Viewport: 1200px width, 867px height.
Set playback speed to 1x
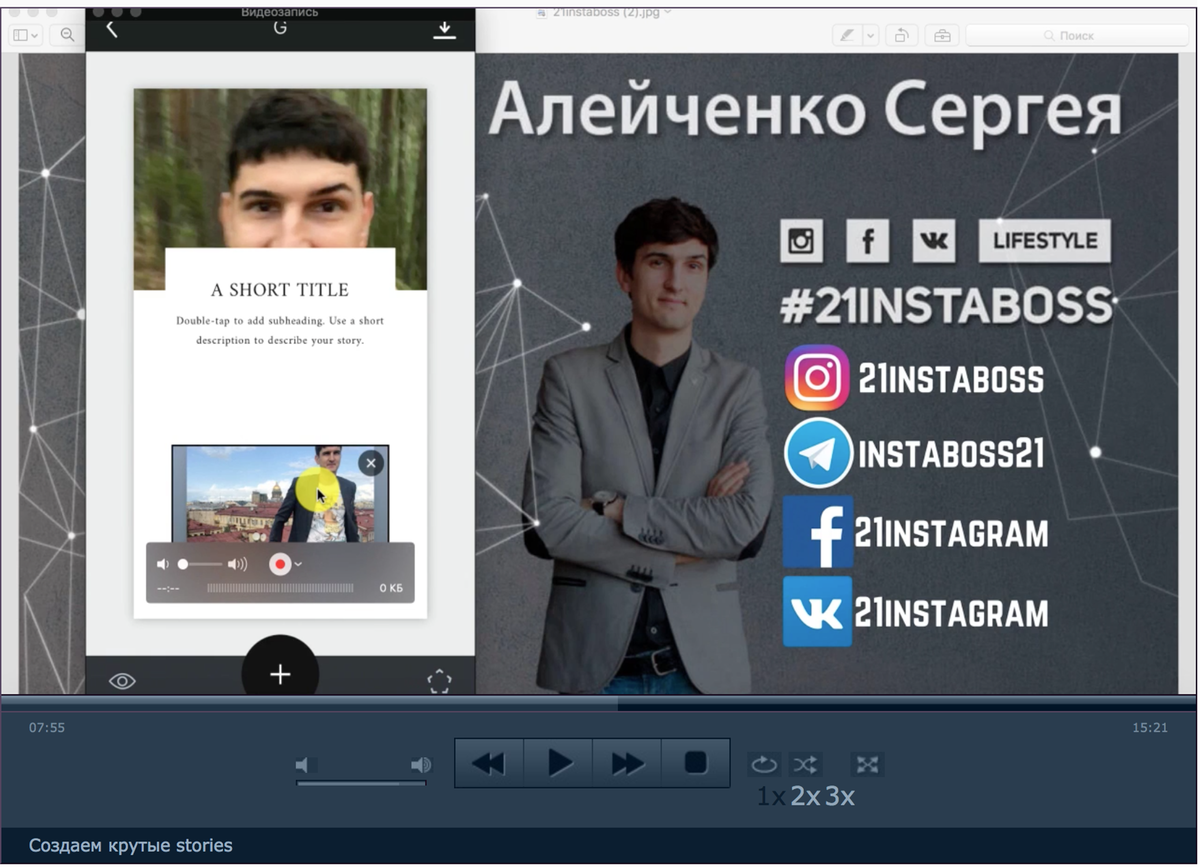770,797
